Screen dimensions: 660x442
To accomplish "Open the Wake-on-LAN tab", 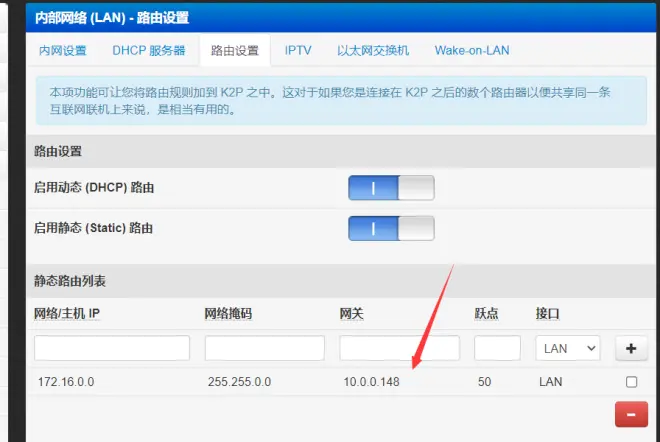I will [472, 51].
